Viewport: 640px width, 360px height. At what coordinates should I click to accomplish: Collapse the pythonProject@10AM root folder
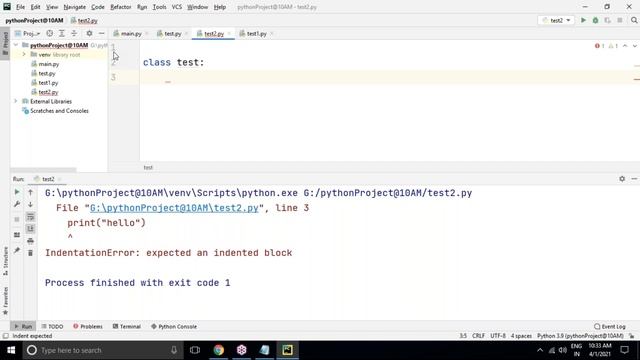[x=16, y=45]
